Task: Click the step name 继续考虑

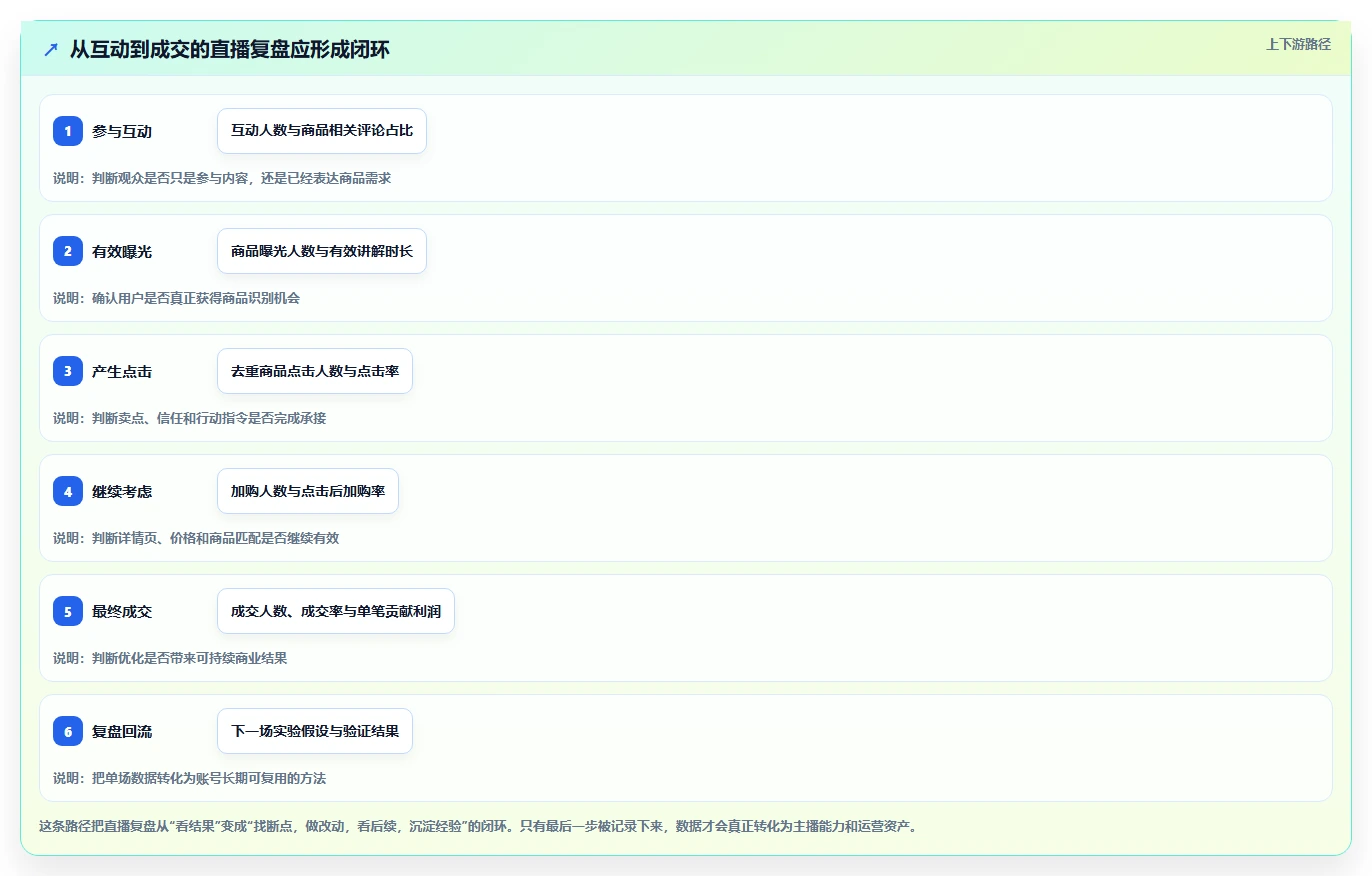Action: (x=122, y=492)
